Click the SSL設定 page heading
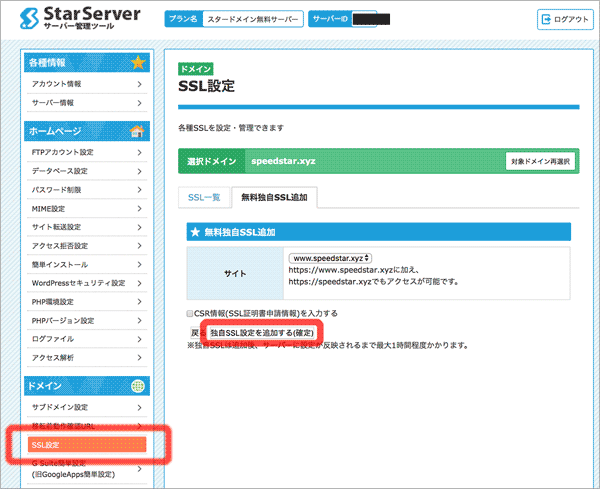The width and height of the screenshot is (600, 489). [206, 86]
